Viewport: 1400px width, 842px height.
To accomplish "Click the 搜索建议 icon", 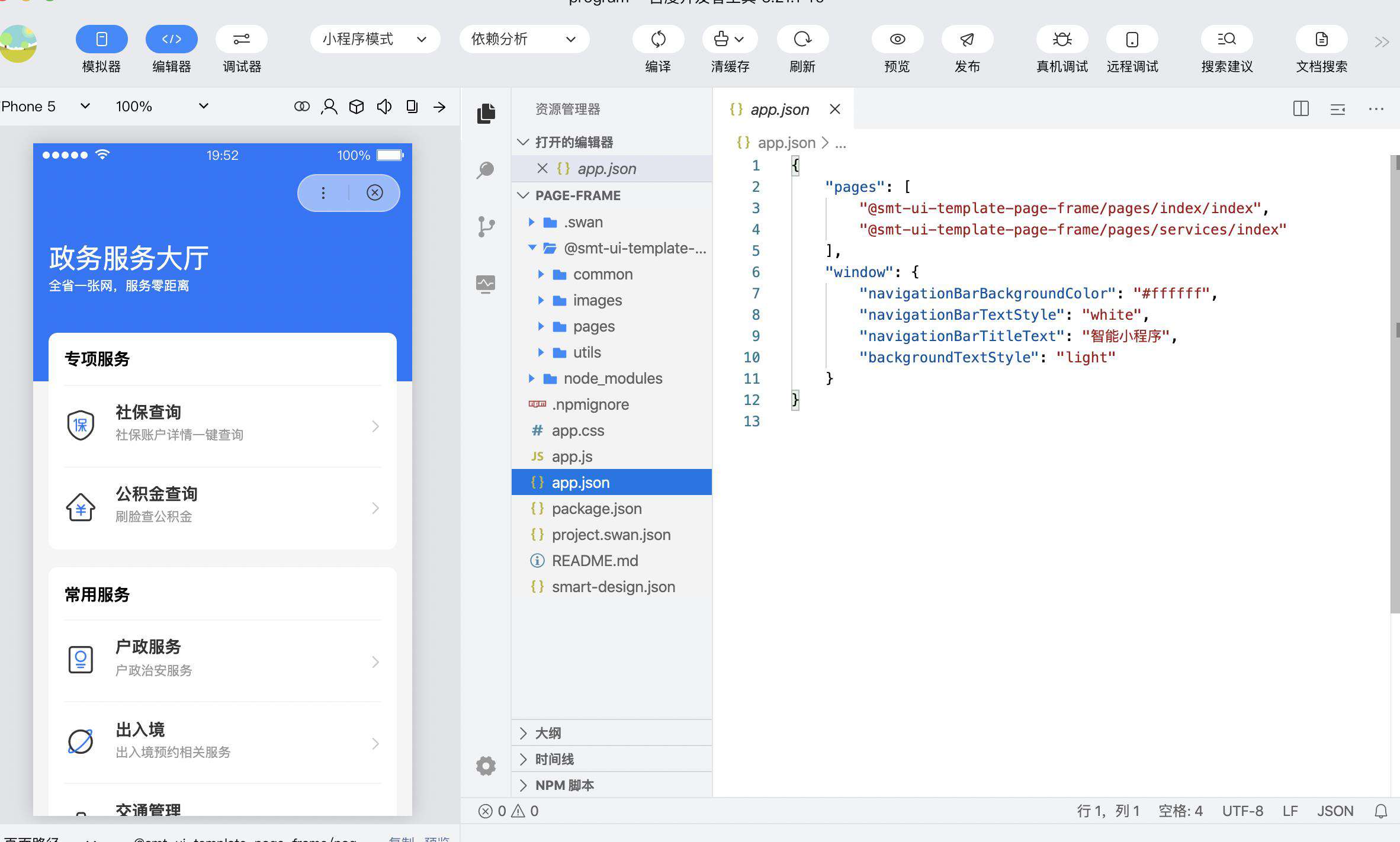I will 1226,39.
